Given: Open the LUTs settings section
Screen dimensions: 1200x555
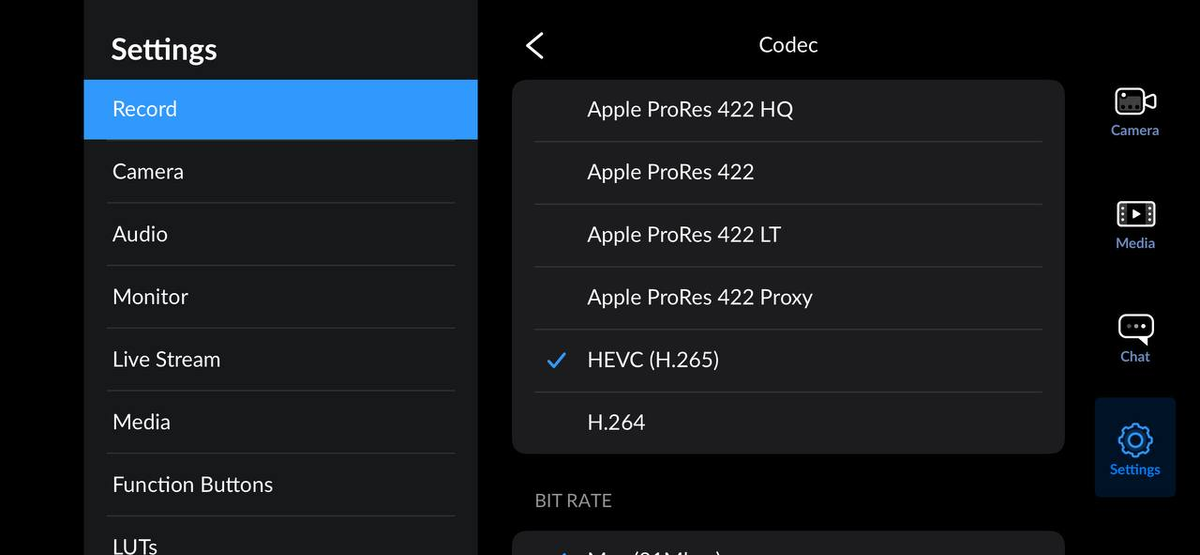Looking at the screenshot, I should pyautogui.click(x=280, y=543).
